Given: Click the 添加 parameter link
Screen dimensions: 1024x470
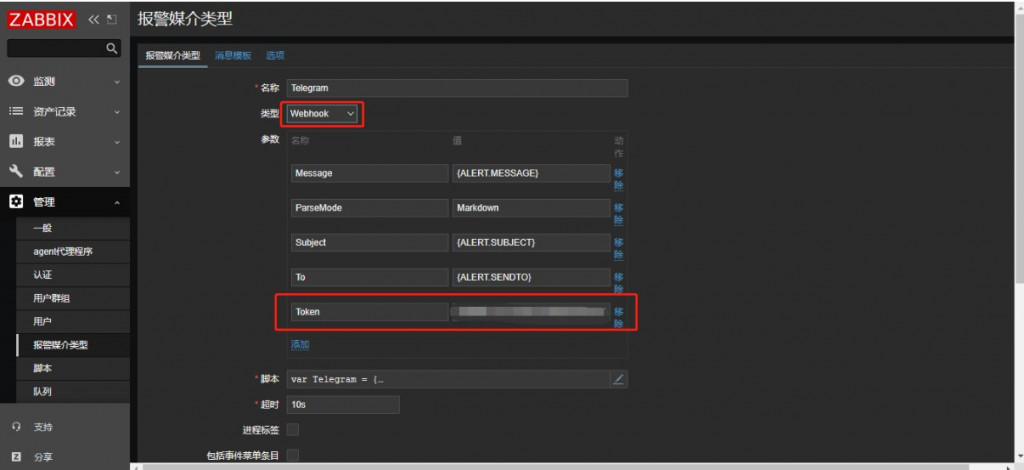Looking at the screenshot, I should coord(300,344).
